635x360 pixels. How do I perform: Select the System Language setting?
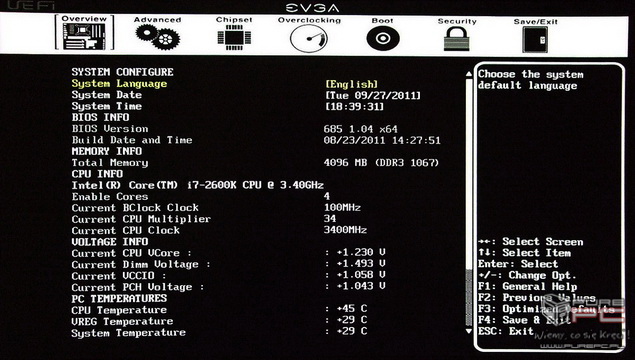click(x=119, y=84)
